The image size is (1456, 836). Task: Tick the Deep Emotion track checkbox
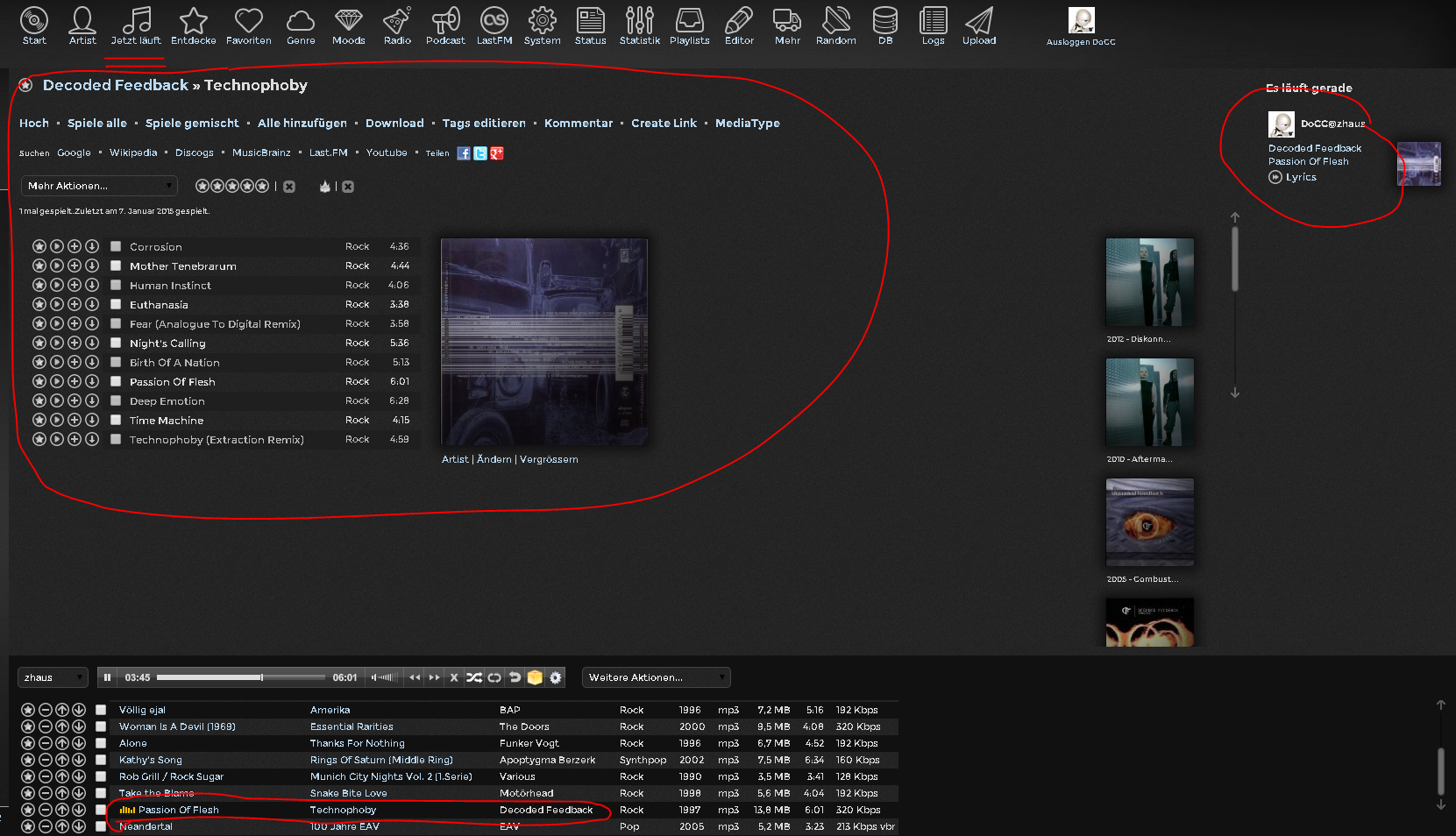point(116,401)
